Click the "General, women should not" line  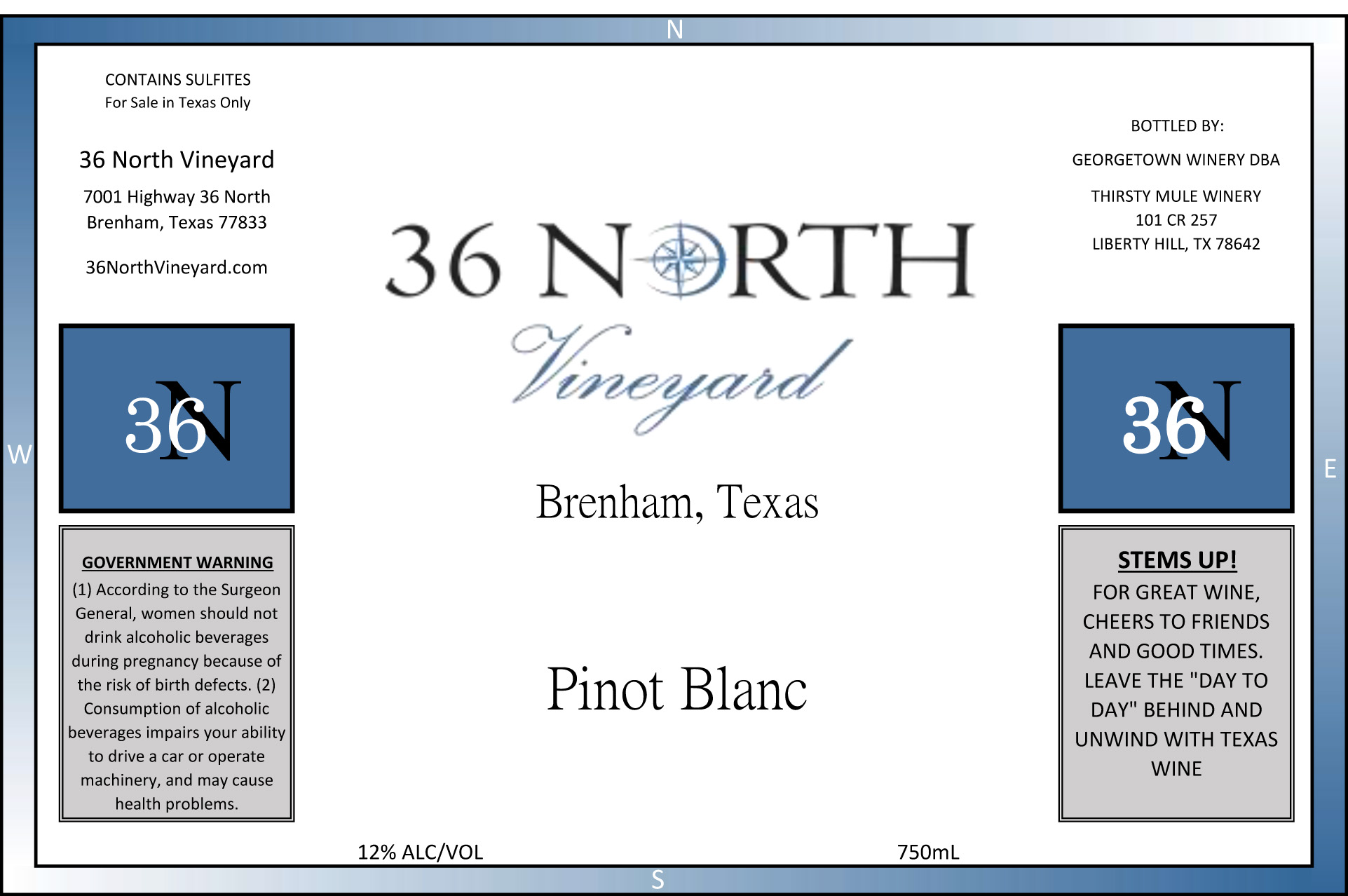[177, 613]
